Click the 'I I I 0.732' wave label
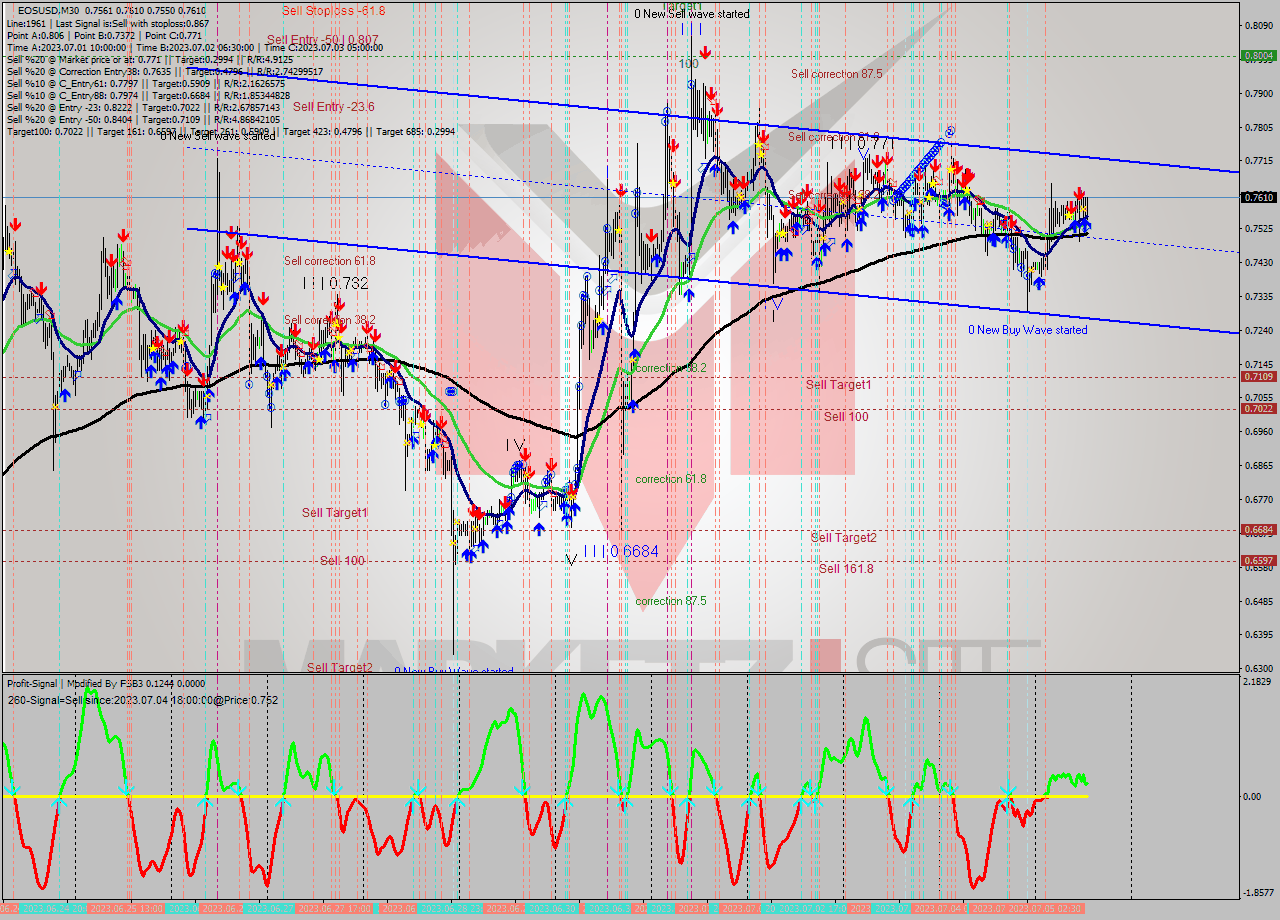 coord(335,283)
